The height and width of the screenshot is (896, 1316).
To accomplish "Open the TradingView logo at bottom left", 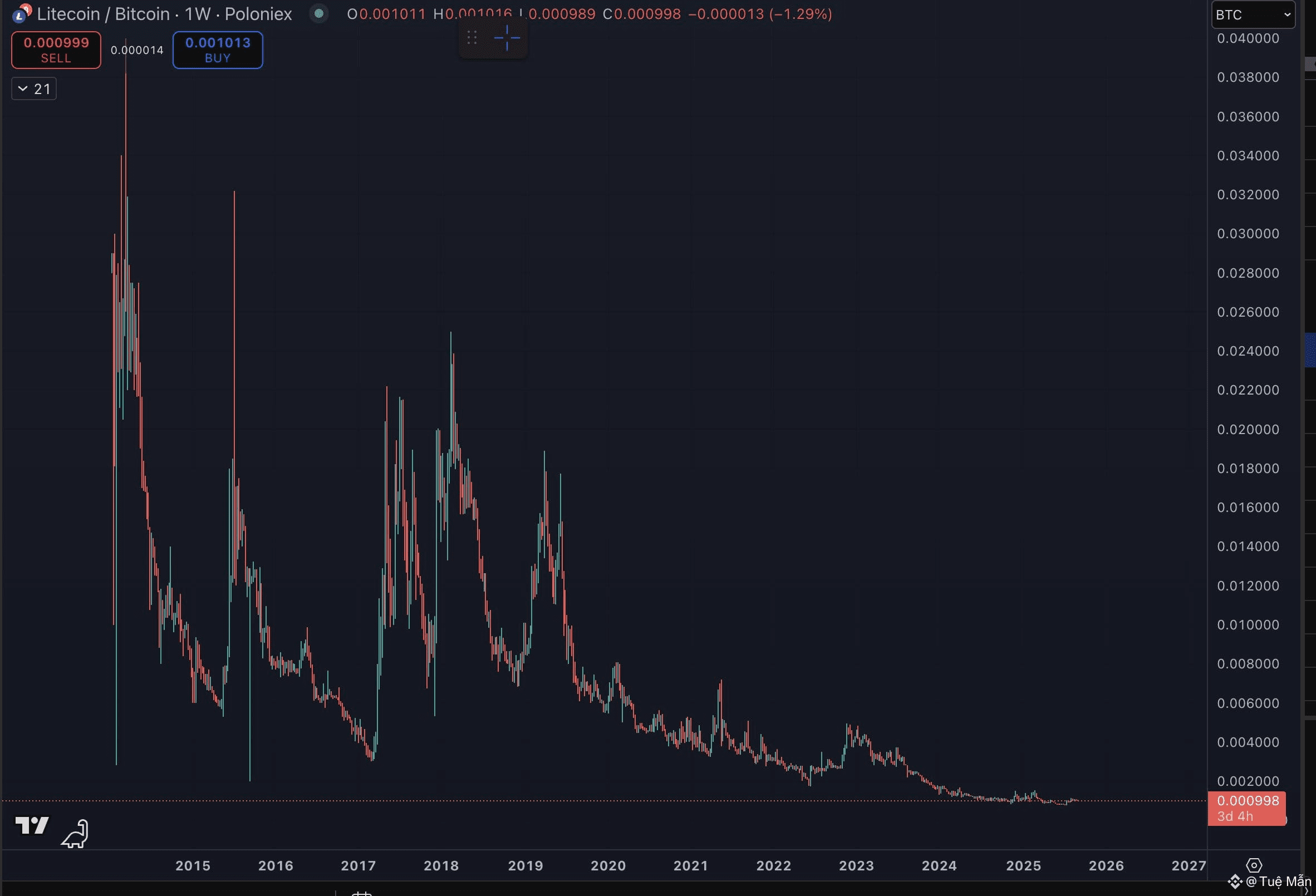I will (x=32, y=825).
